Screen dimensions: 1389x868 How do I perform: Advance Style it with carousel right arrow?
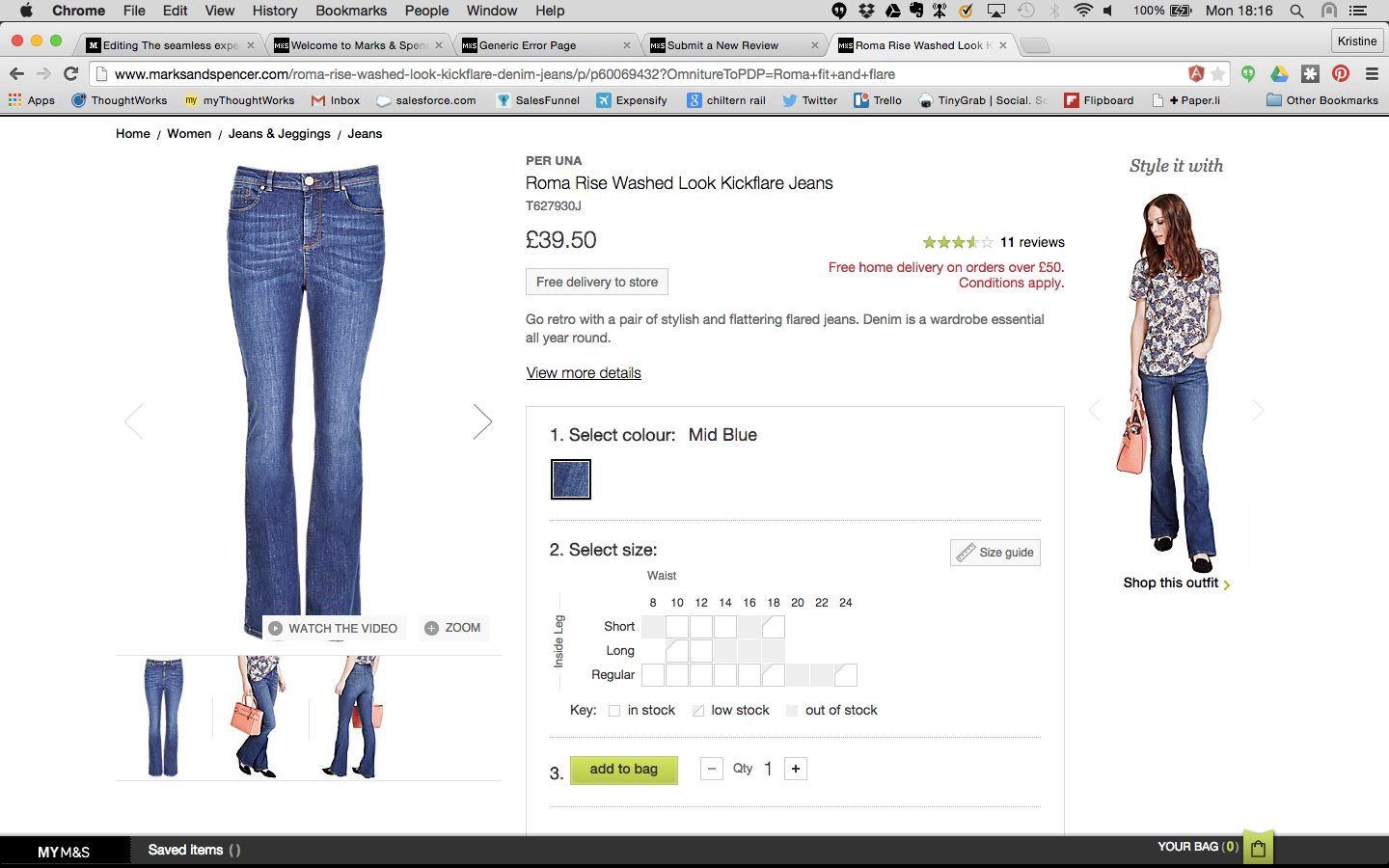[x=1258, y=411]
